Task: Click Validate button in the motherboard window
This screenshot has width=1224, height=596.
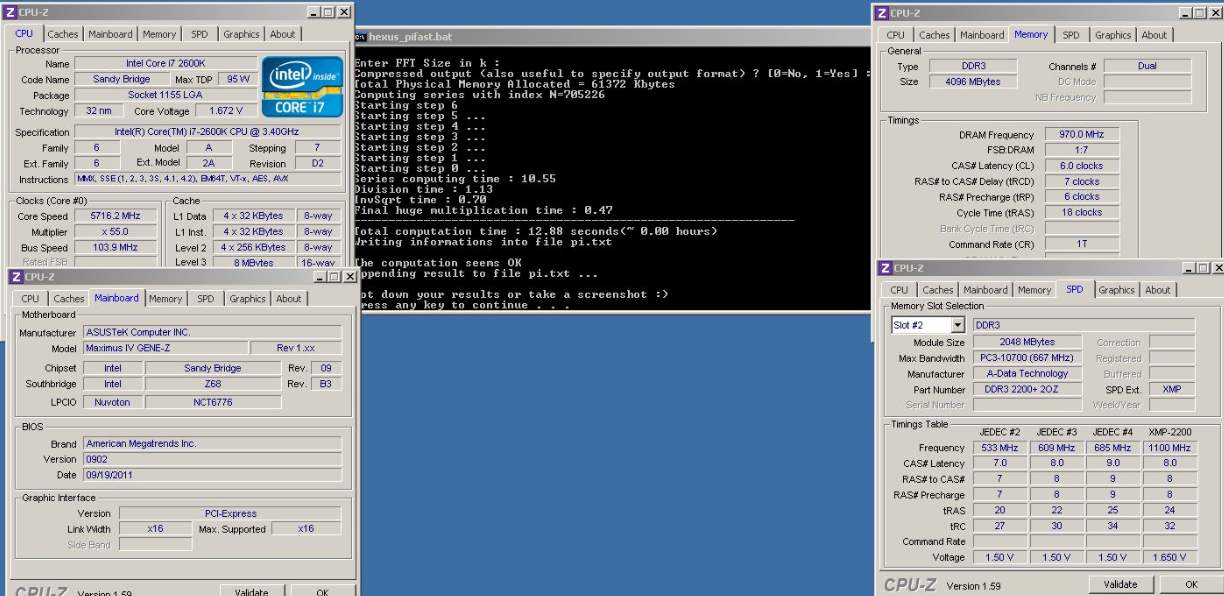Action: [x=251, y=591]
